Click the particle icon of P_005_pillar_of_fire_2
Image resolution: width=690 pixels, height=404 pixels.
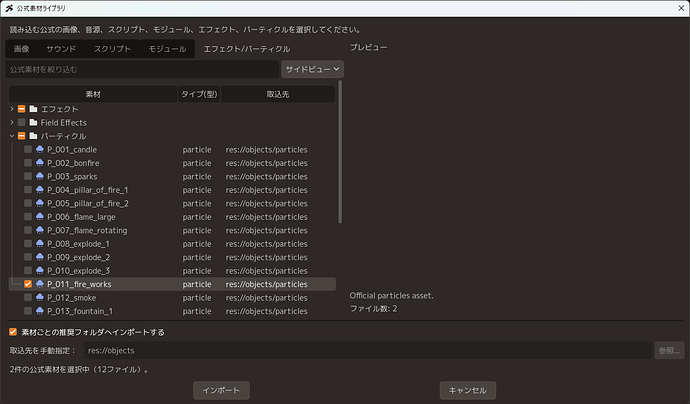coord(40,203)
